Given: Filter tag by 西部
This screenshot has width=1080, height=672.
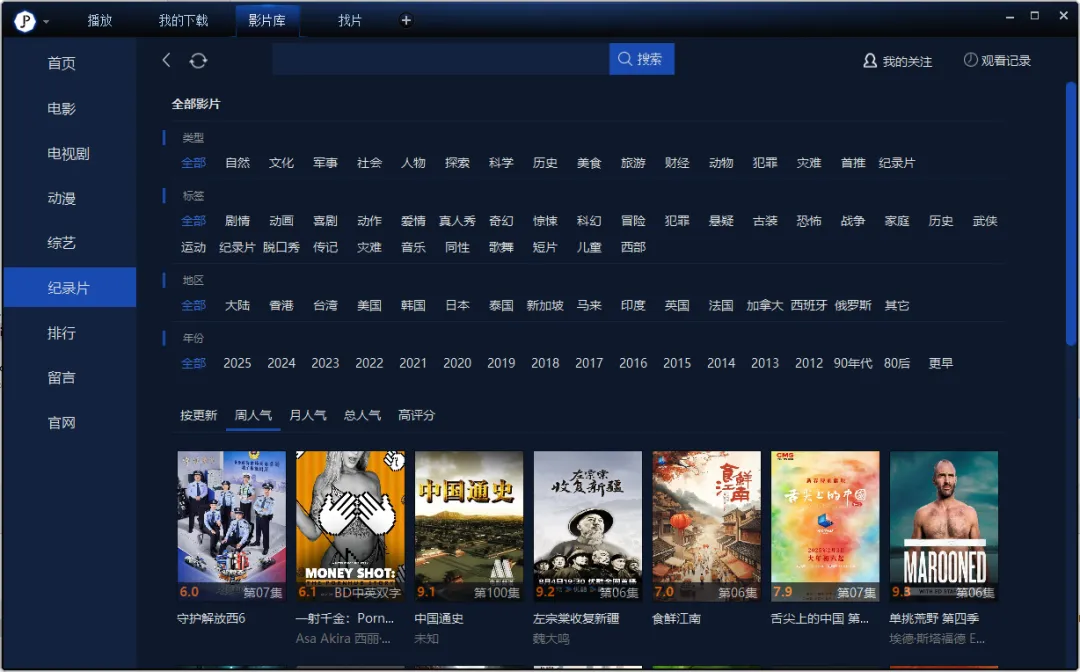Looking at the screenshot, I should (633, 247).
